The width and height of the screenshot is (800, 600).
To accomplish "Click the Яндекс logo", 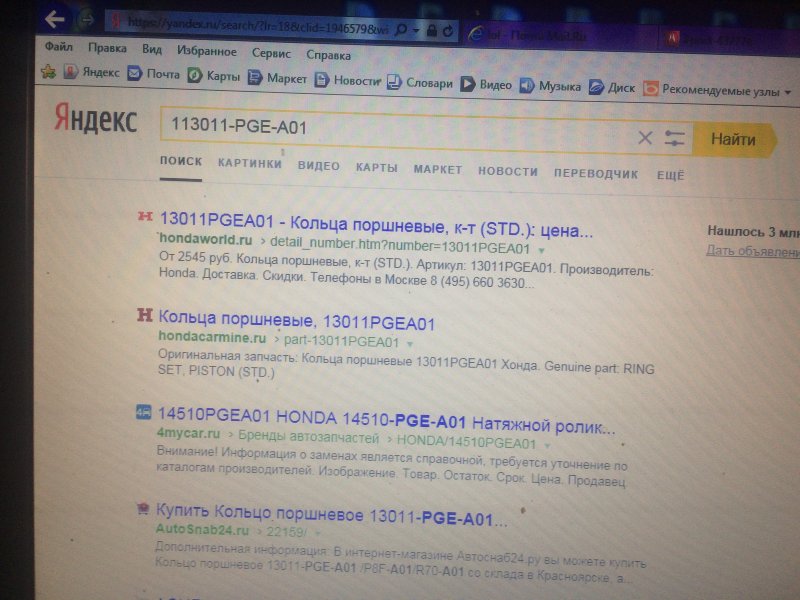I will [x=95, y=118].
